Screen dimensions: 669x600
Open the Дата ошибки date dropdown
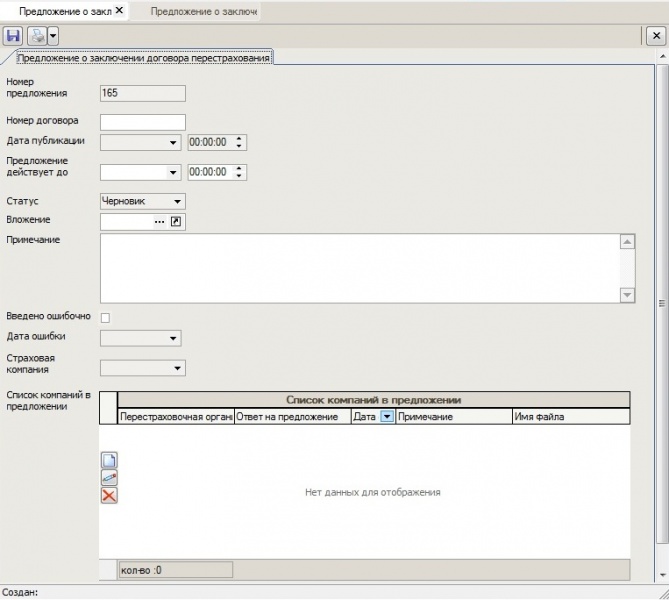click(173, 338)
